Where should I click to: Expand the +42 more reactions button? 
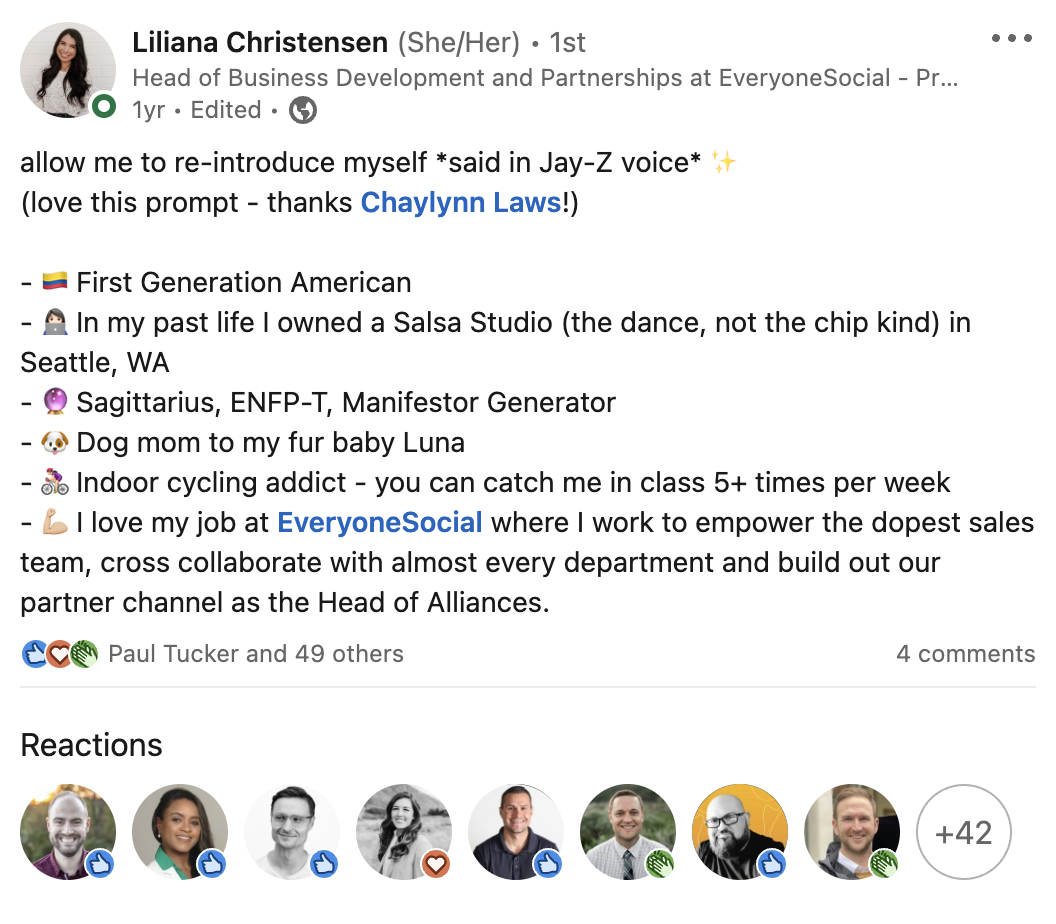964,832
